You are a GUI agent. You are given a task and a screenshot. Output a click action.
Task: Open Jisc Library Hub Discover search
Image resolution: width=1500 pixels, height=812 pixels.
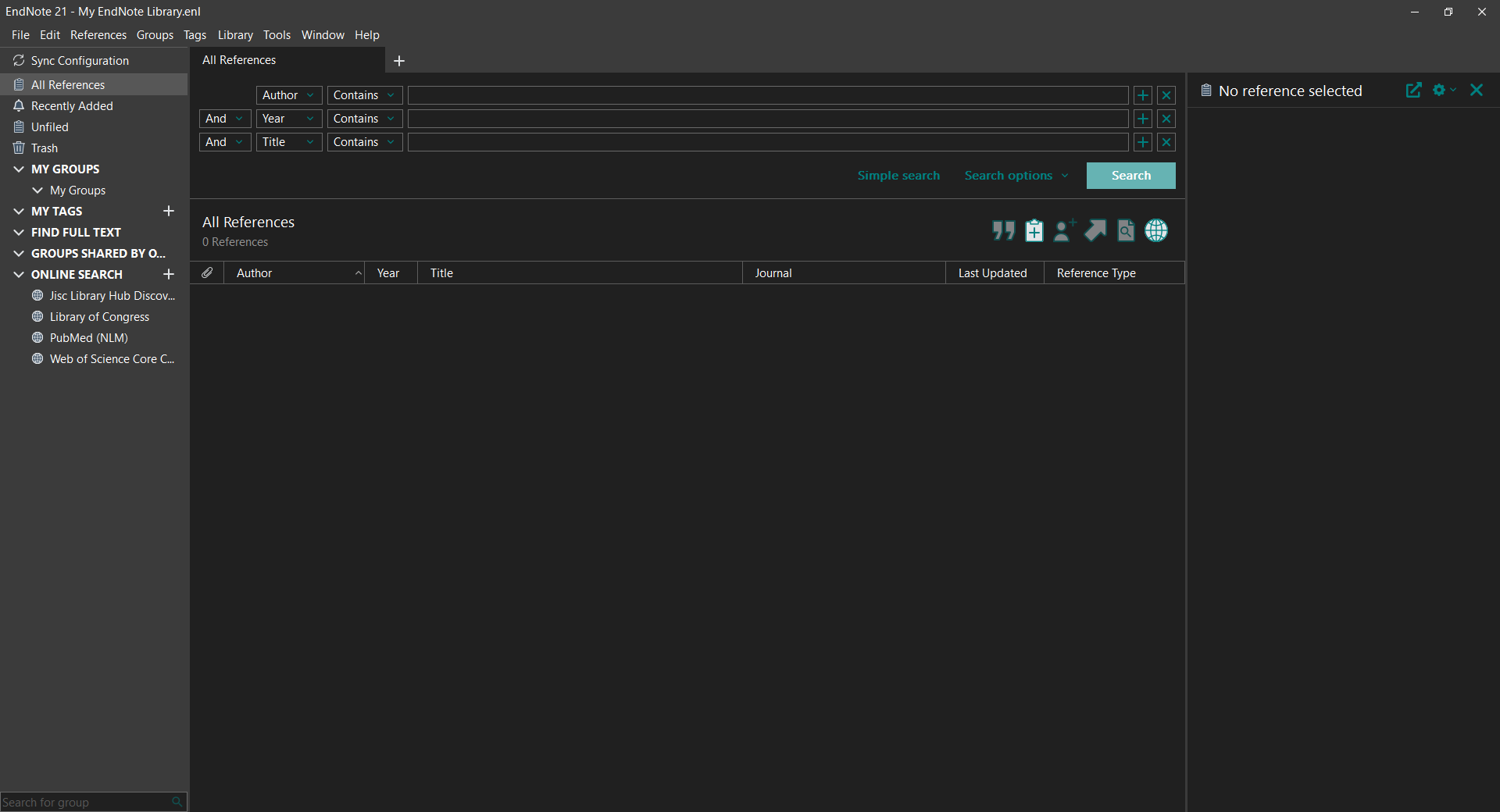tap(103, 295)
